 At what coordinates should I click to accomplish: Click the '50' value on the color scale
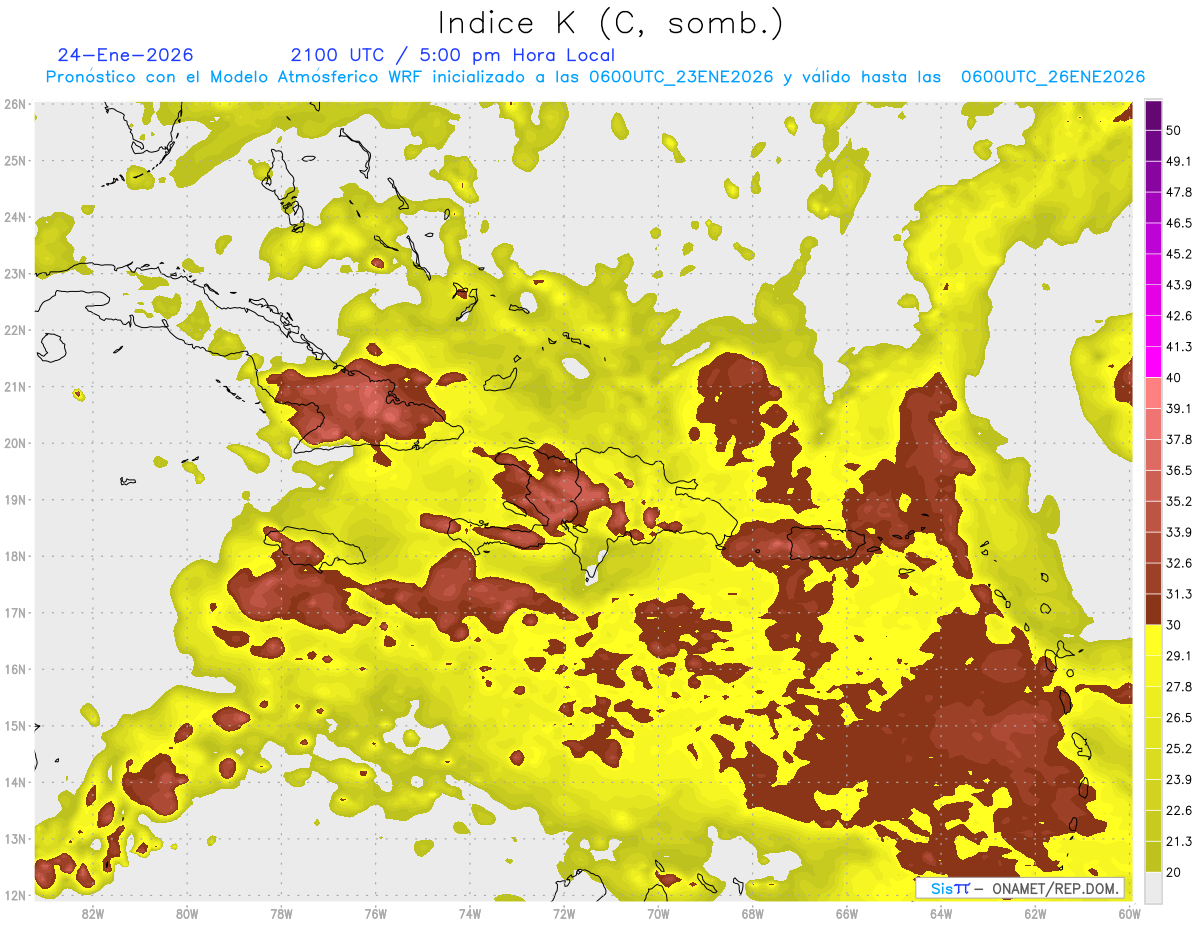click(x=1175, y=130)
